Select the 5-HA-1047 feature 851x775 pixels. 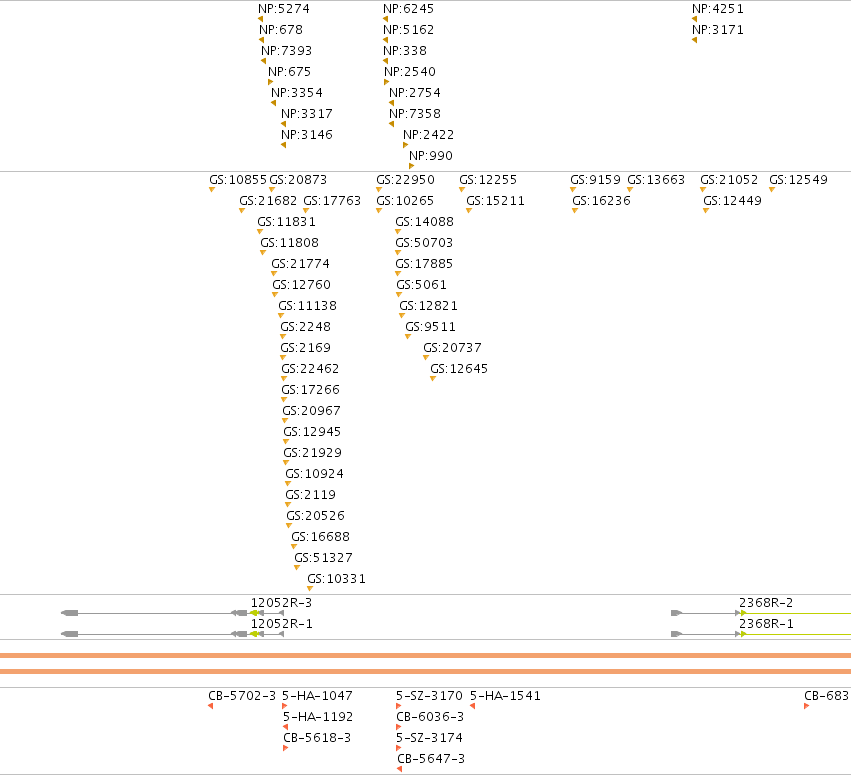(x=317, y=696)
